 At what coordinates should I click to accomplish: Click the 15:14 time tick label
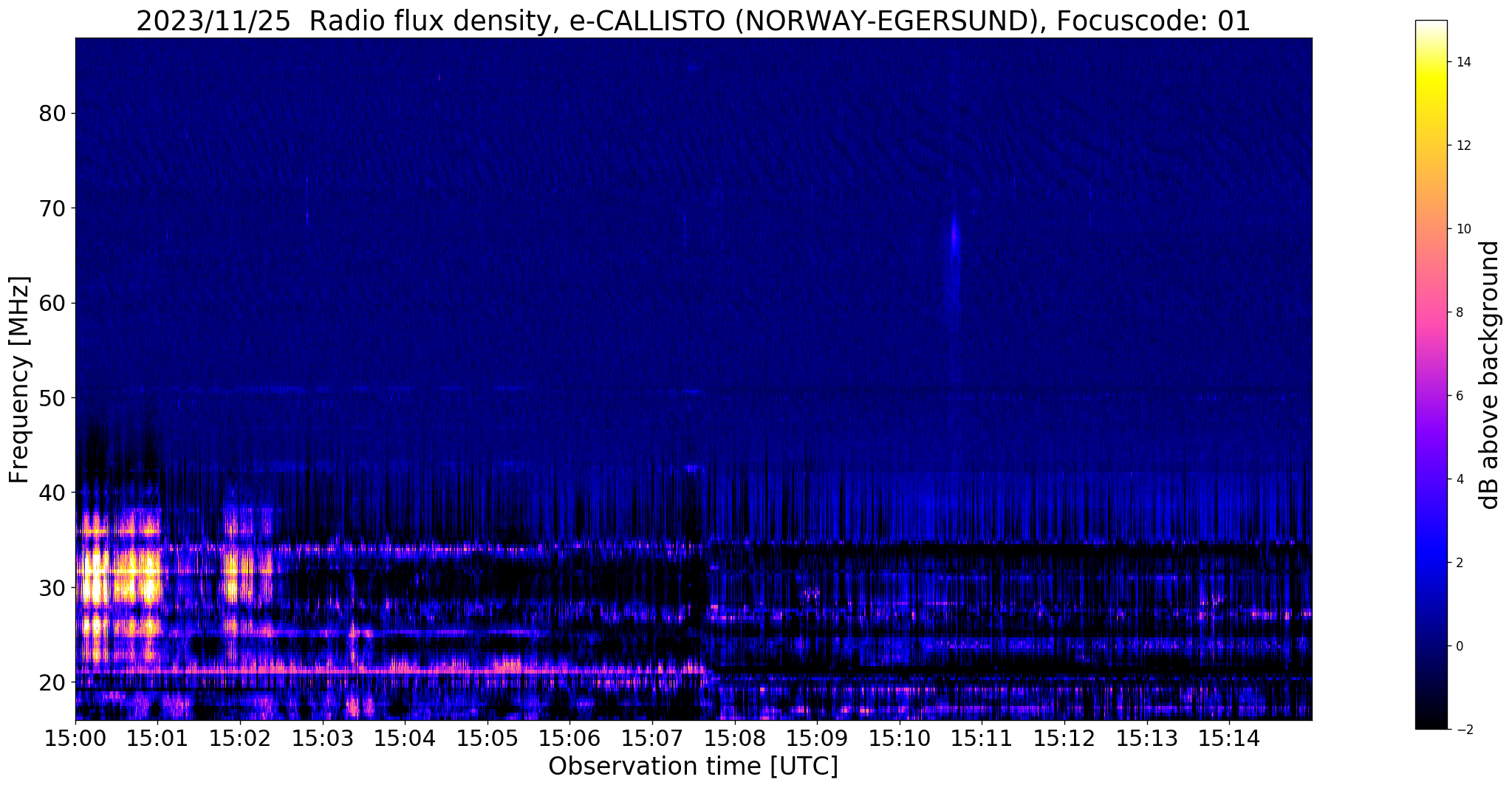pyautogui.click(x=1229, y=738)
